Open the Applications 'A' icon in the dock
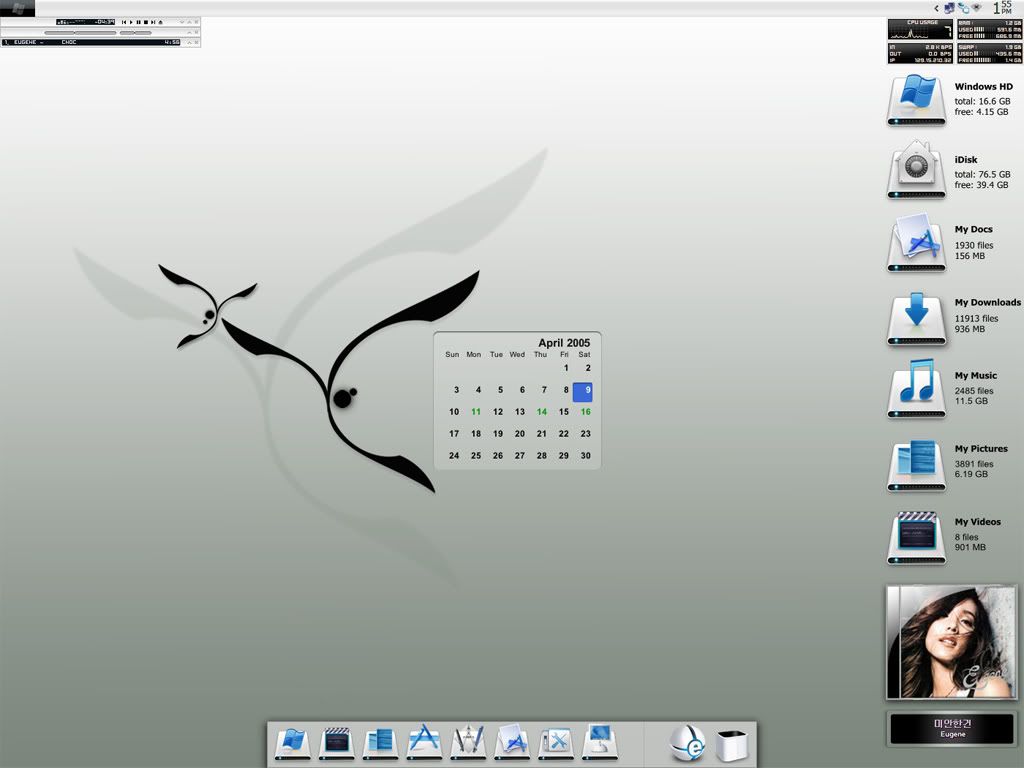Screen dimensions: 1024x768 tap(424, 741)
